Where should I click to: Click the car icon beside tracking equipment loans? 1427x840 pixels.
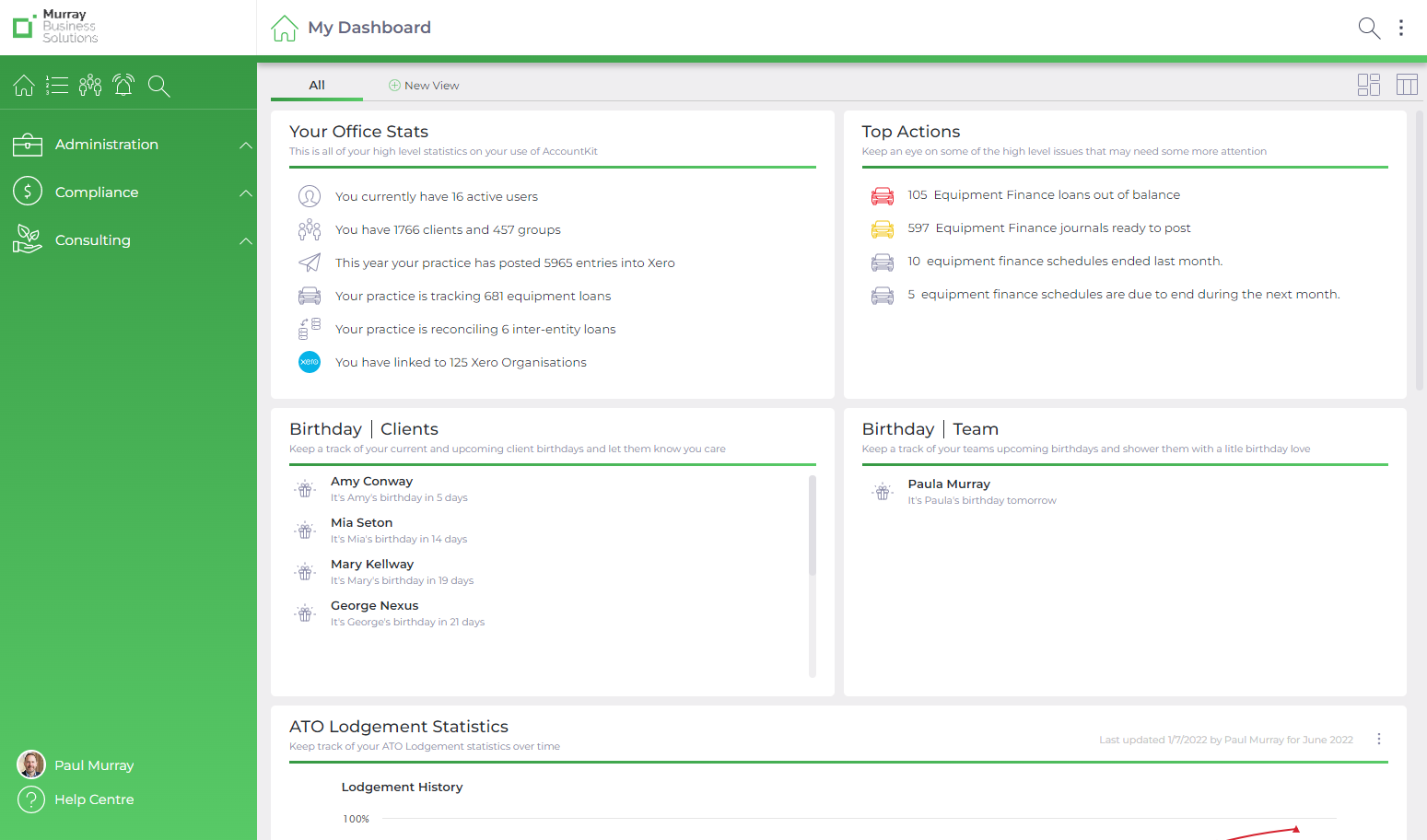(x=310, y=296)
